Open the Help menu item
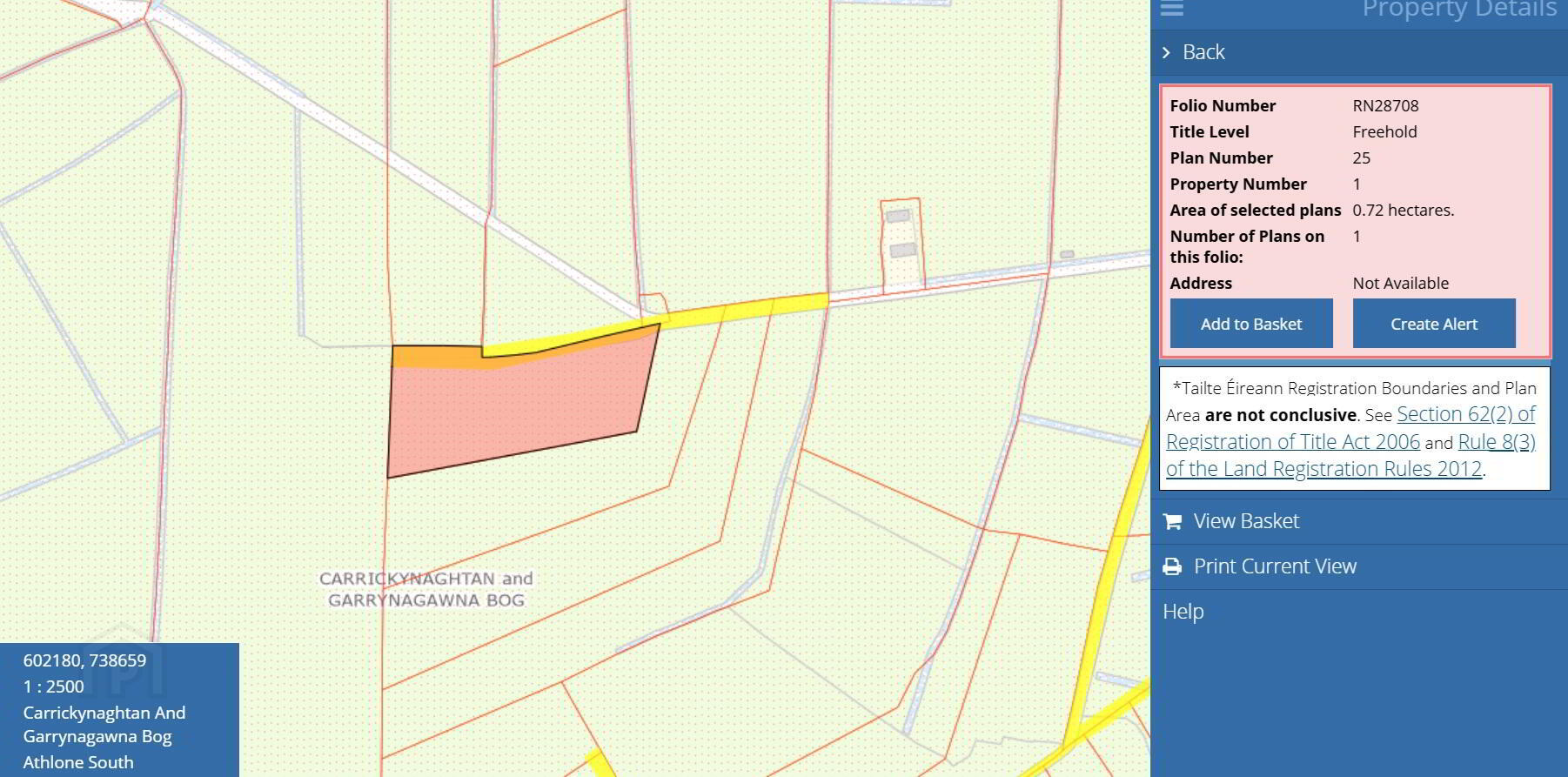Viewport: 1568px width, 777px height. tap(1183, 612)
